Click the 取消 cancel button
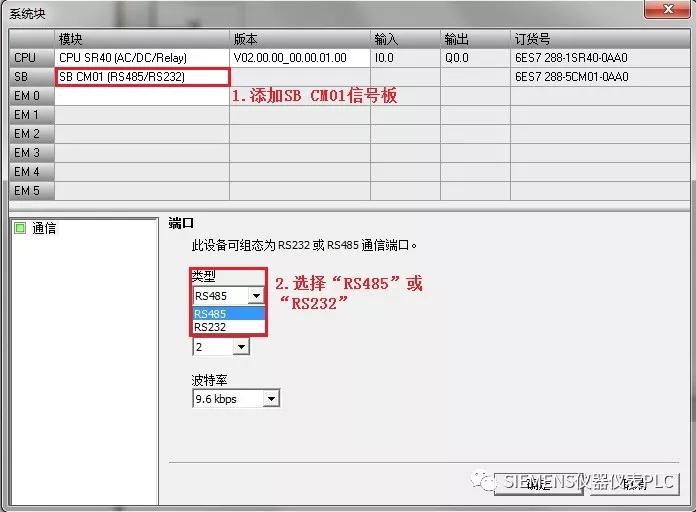The image size is (696, 512). [x=634, y=483]
